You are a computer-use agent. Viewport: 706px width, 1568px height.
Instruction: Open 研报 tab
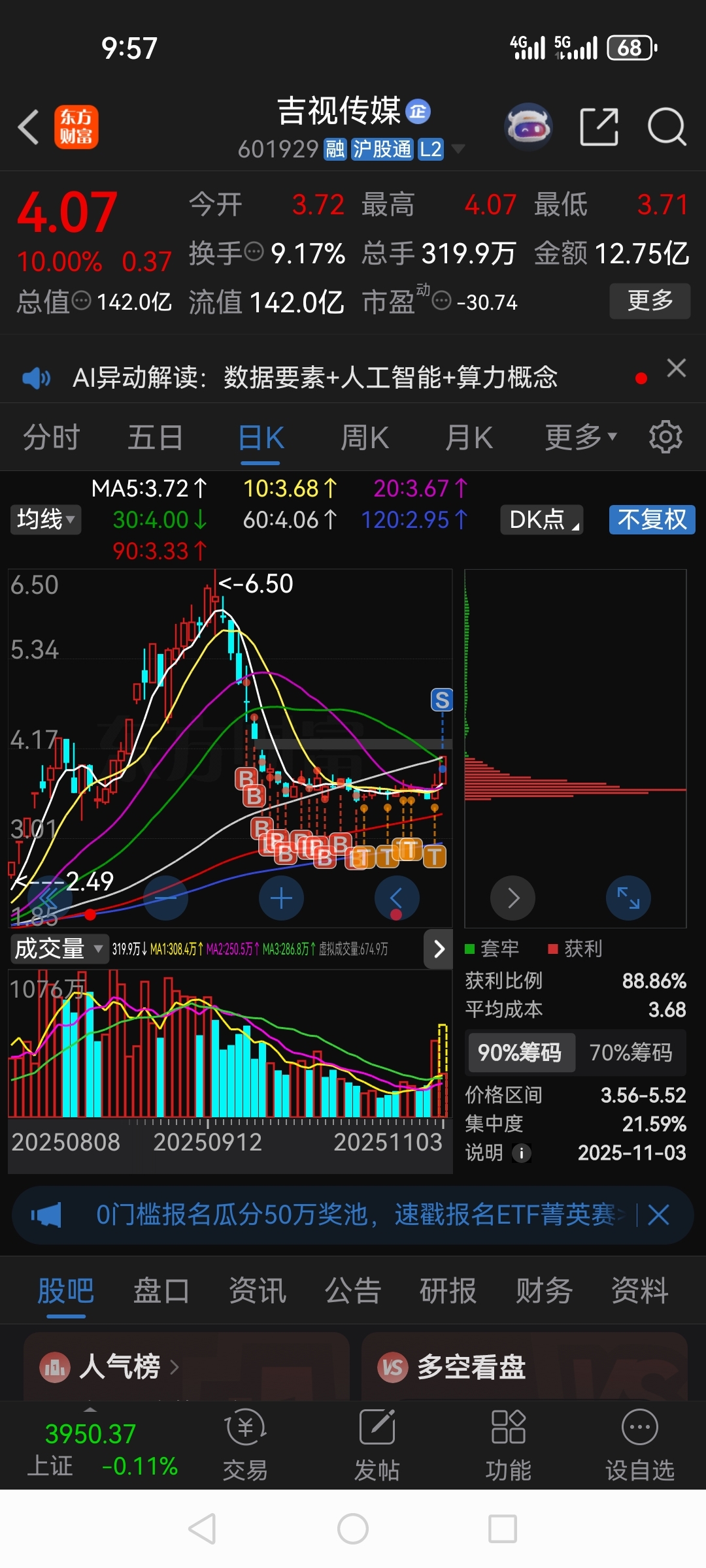(x=448, y=1290)
